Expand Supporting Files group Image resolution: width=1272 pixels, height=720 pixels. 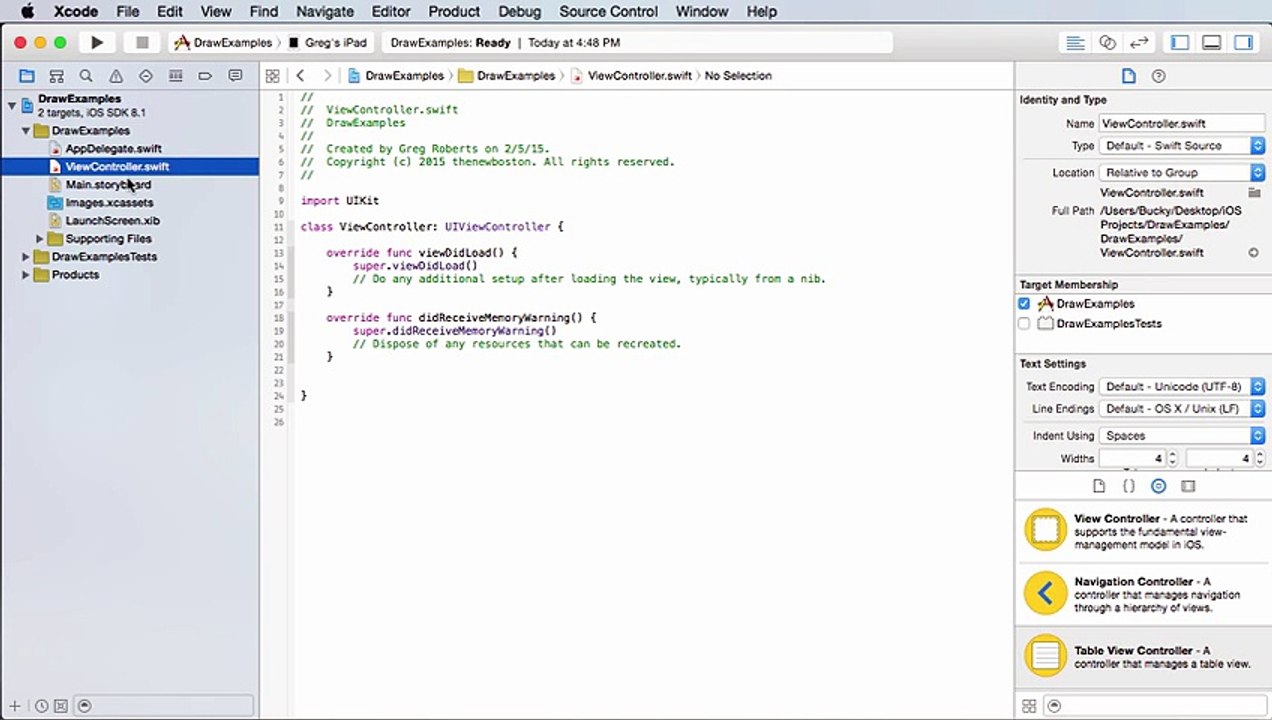[x=40, y=239]
